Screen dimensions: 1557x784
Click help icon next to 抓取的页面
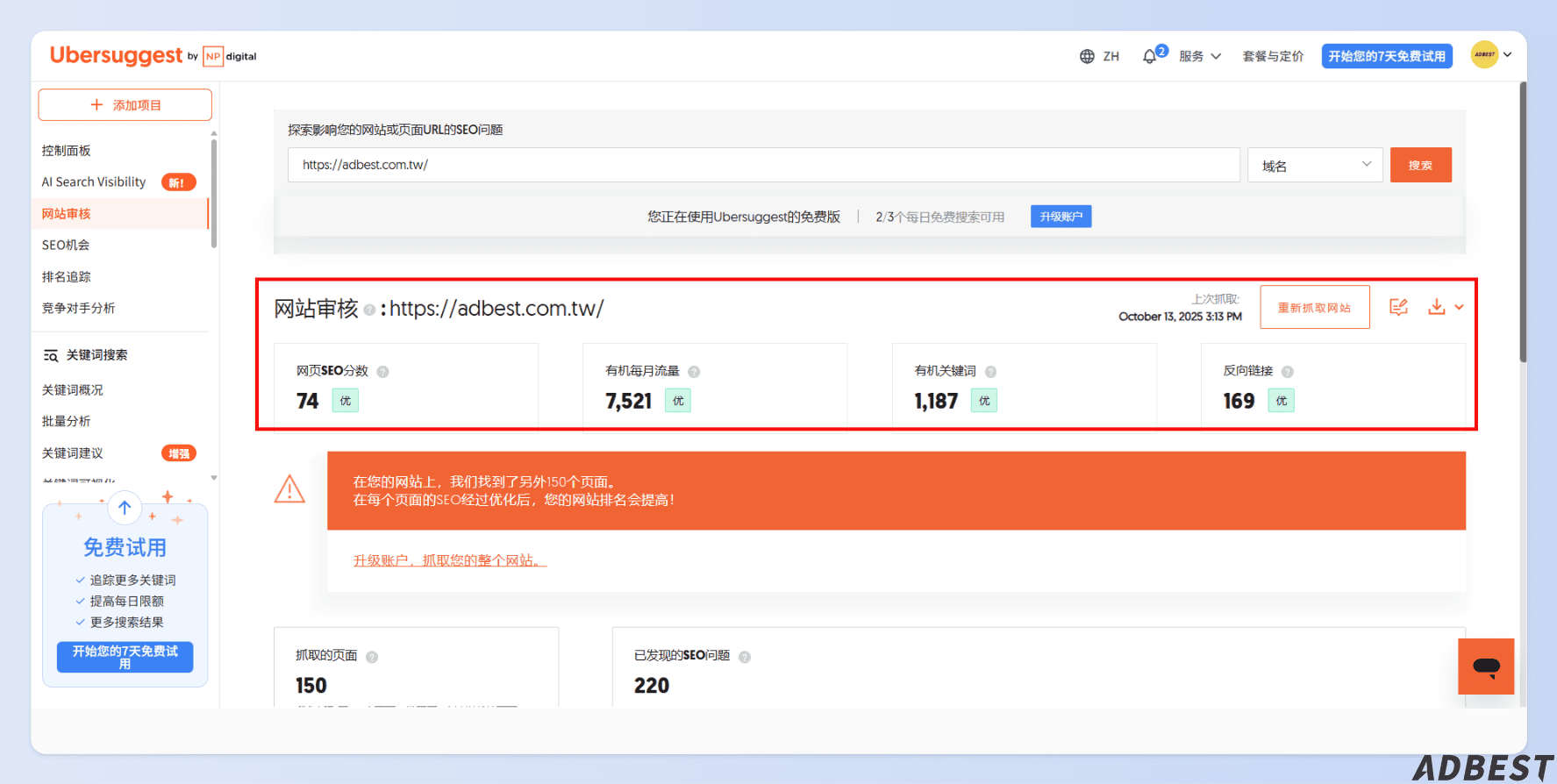(372, 657)
